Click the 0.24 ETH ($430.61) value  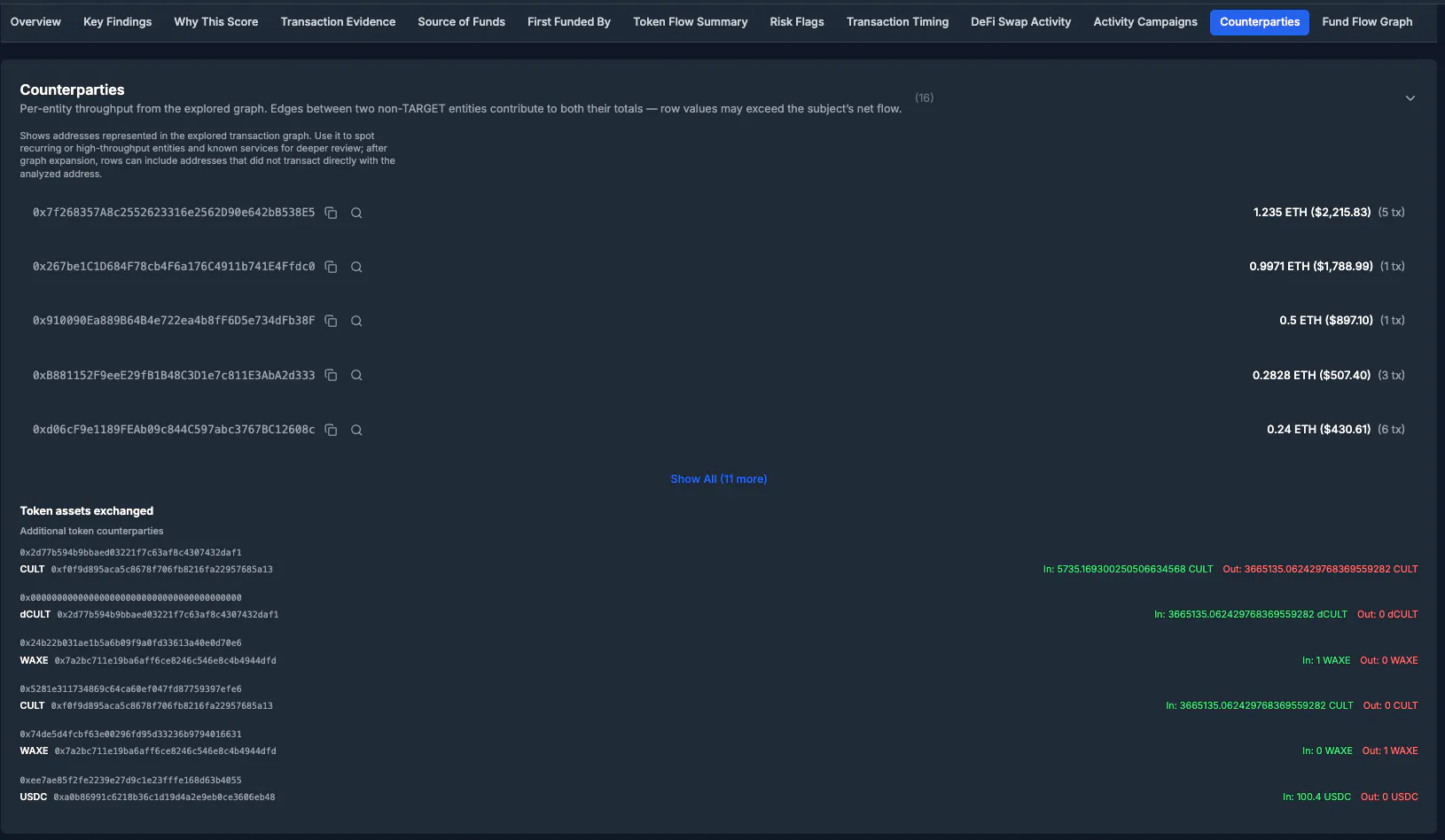pos(1319,429)
